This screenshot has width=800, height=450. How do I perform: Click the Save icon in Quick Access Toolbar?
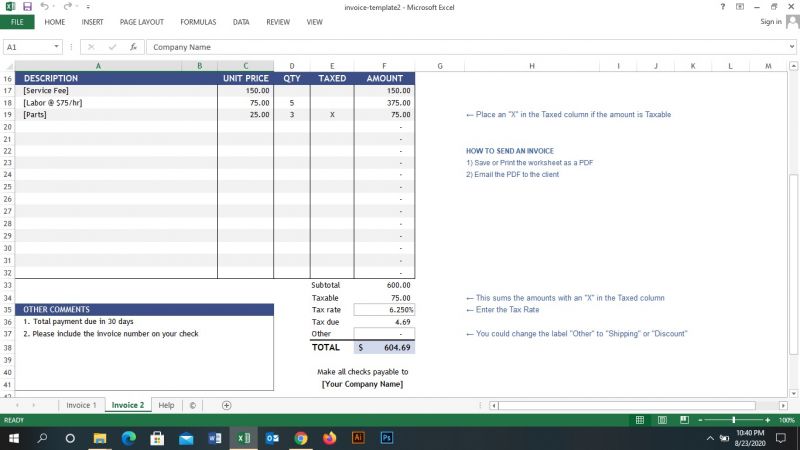27,7
